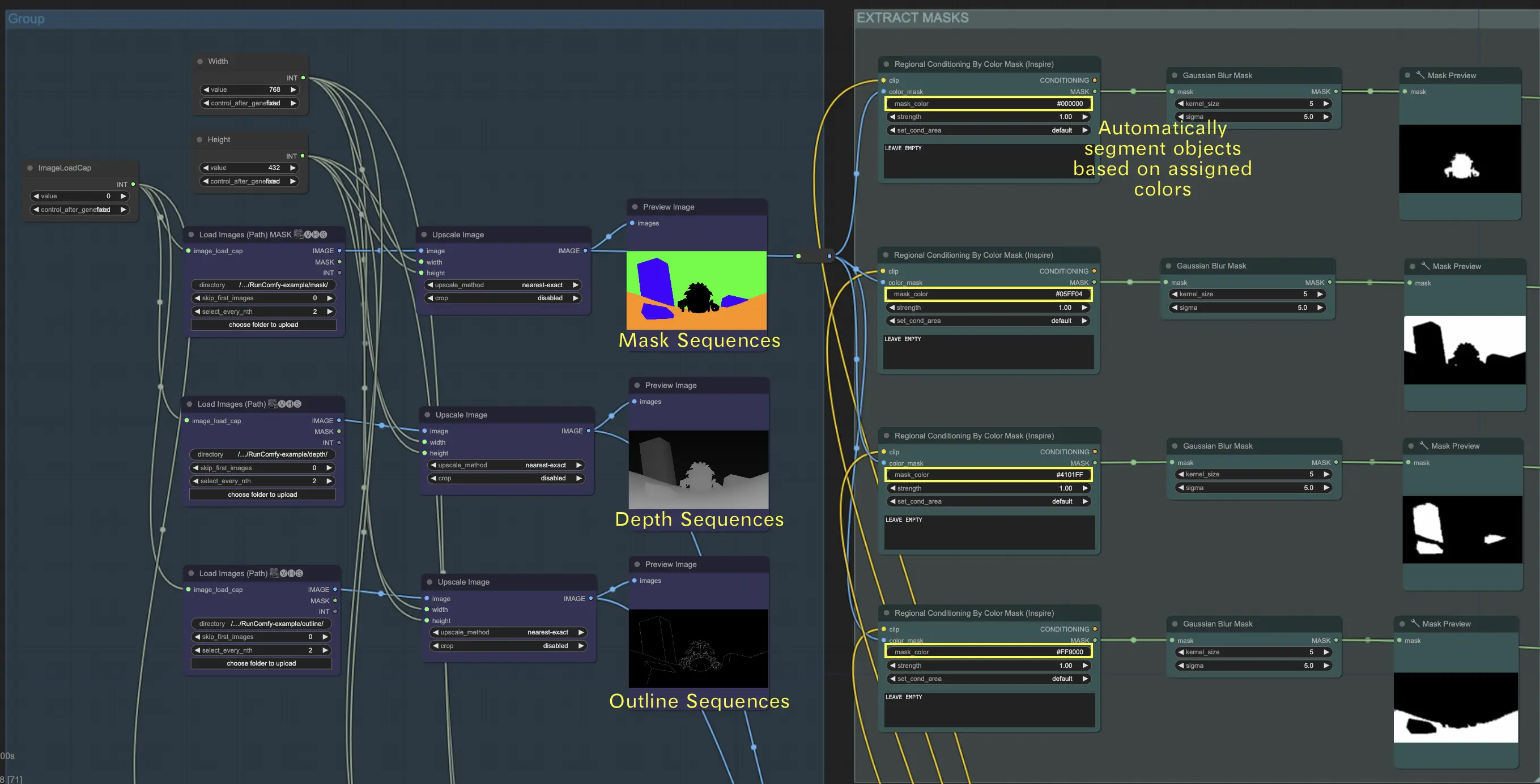Click the top Mask Preview character thumbnail
The height and width of the screenshot is (784, 1540).
[x=1460, y=159]
